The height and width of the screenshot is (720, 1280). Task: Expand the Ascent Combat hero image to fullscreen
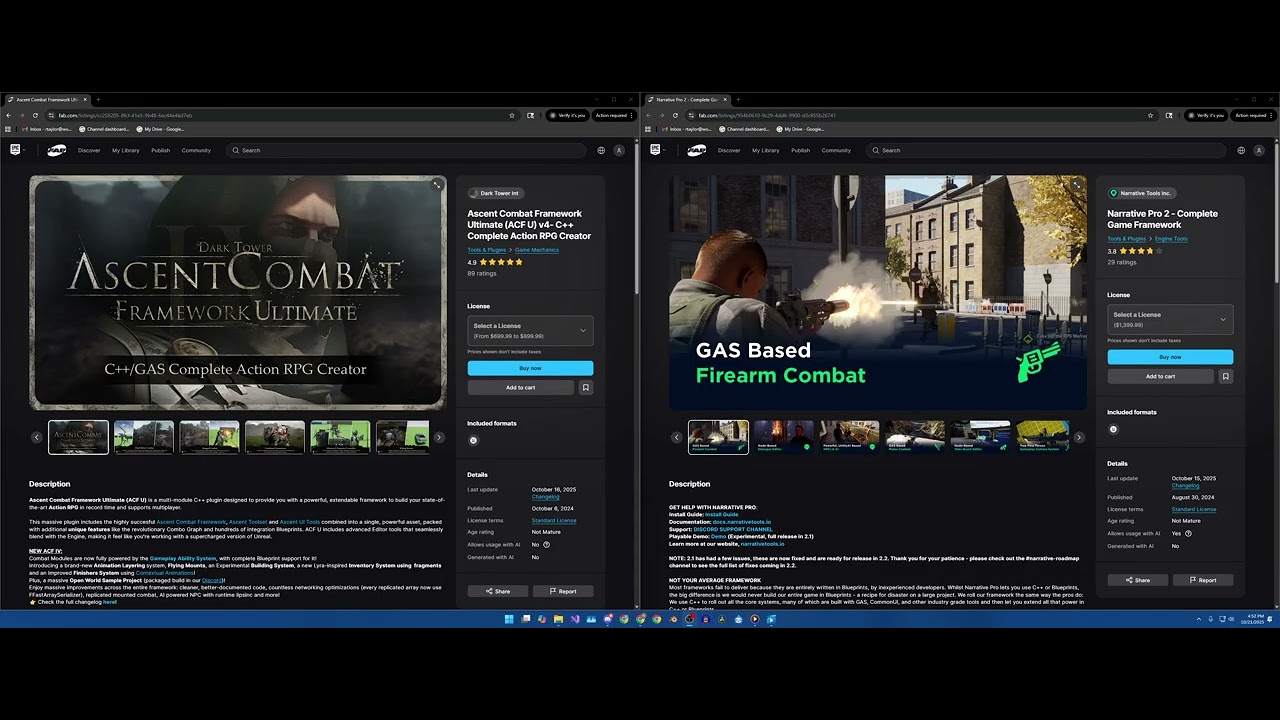437,185
